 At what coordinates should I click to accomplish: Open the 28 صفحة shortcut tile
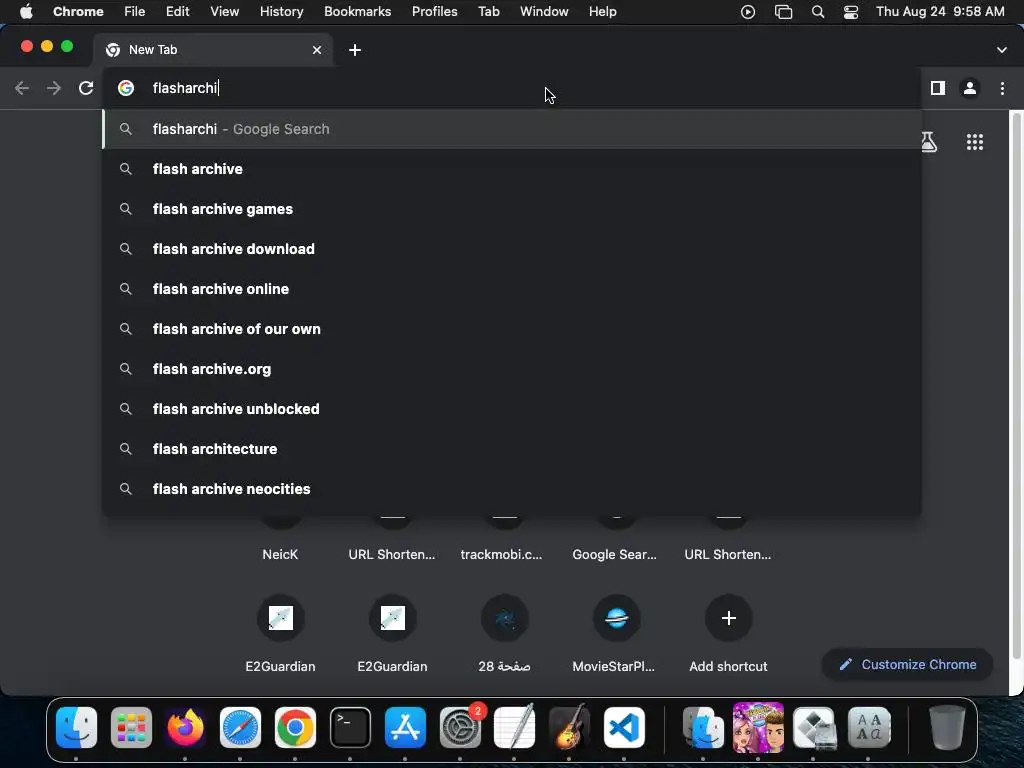tap(504, 632)
